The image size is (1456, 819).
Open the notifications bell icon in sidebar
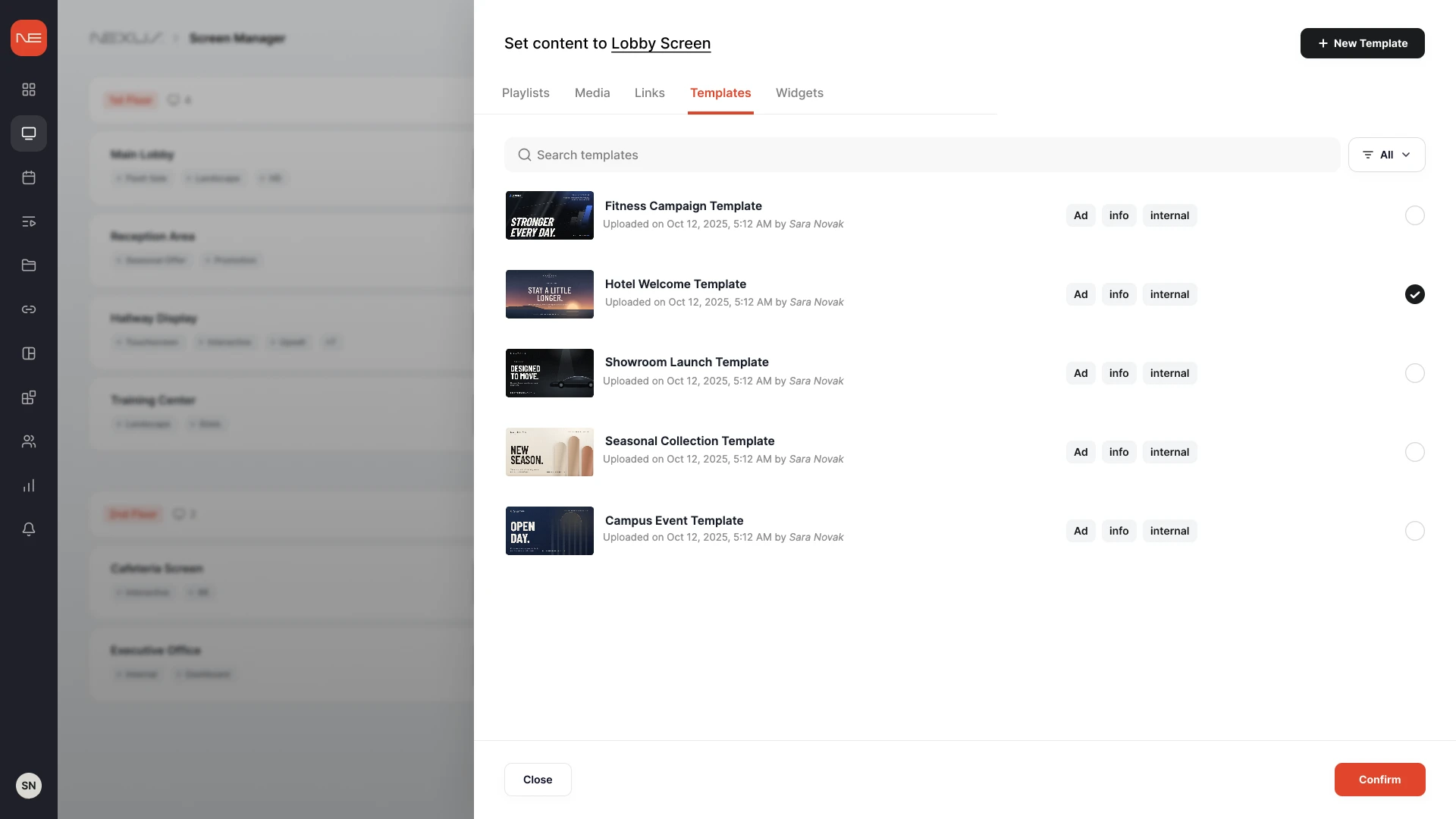pos(29,529)
